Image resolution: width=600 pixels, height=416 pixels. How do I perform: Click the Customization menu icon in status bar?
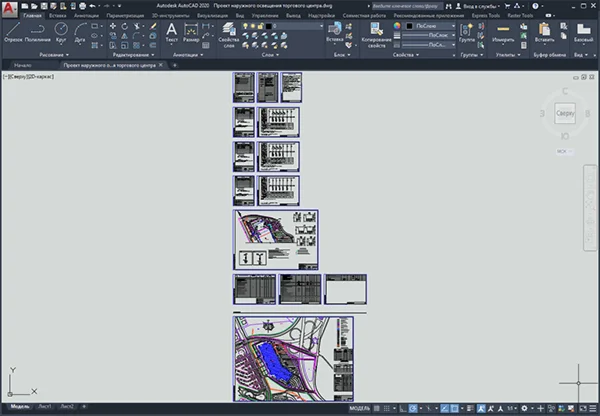(x=593, y=409)
